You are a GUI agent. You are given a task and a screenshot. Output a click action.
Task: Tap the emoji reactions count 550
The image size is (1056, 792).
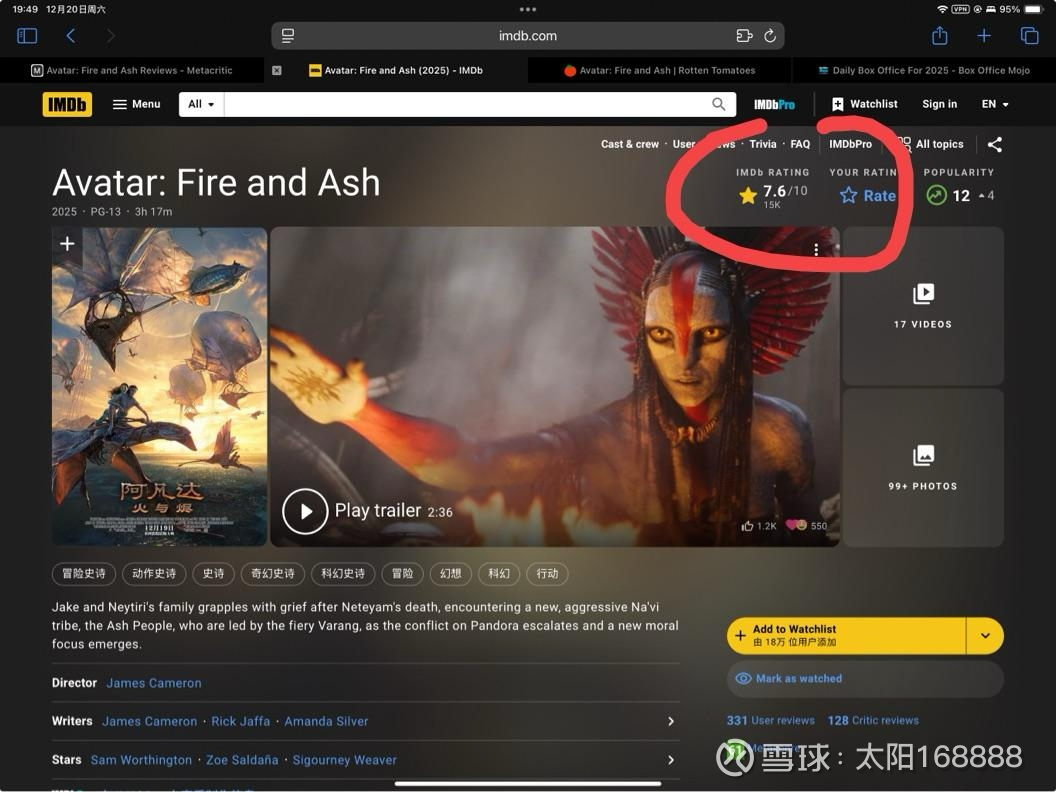[807, 525]
